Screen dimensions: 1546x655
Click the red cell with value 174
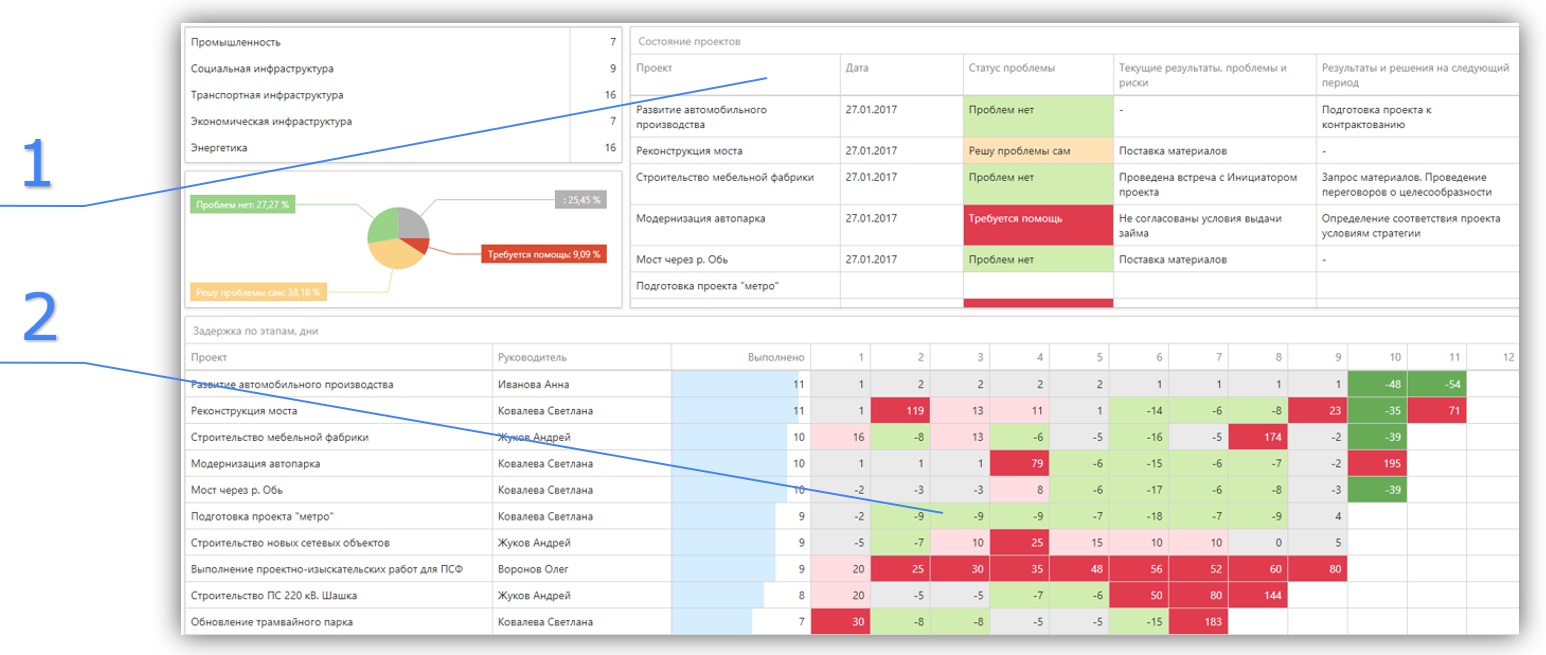tap(1257, 437)
